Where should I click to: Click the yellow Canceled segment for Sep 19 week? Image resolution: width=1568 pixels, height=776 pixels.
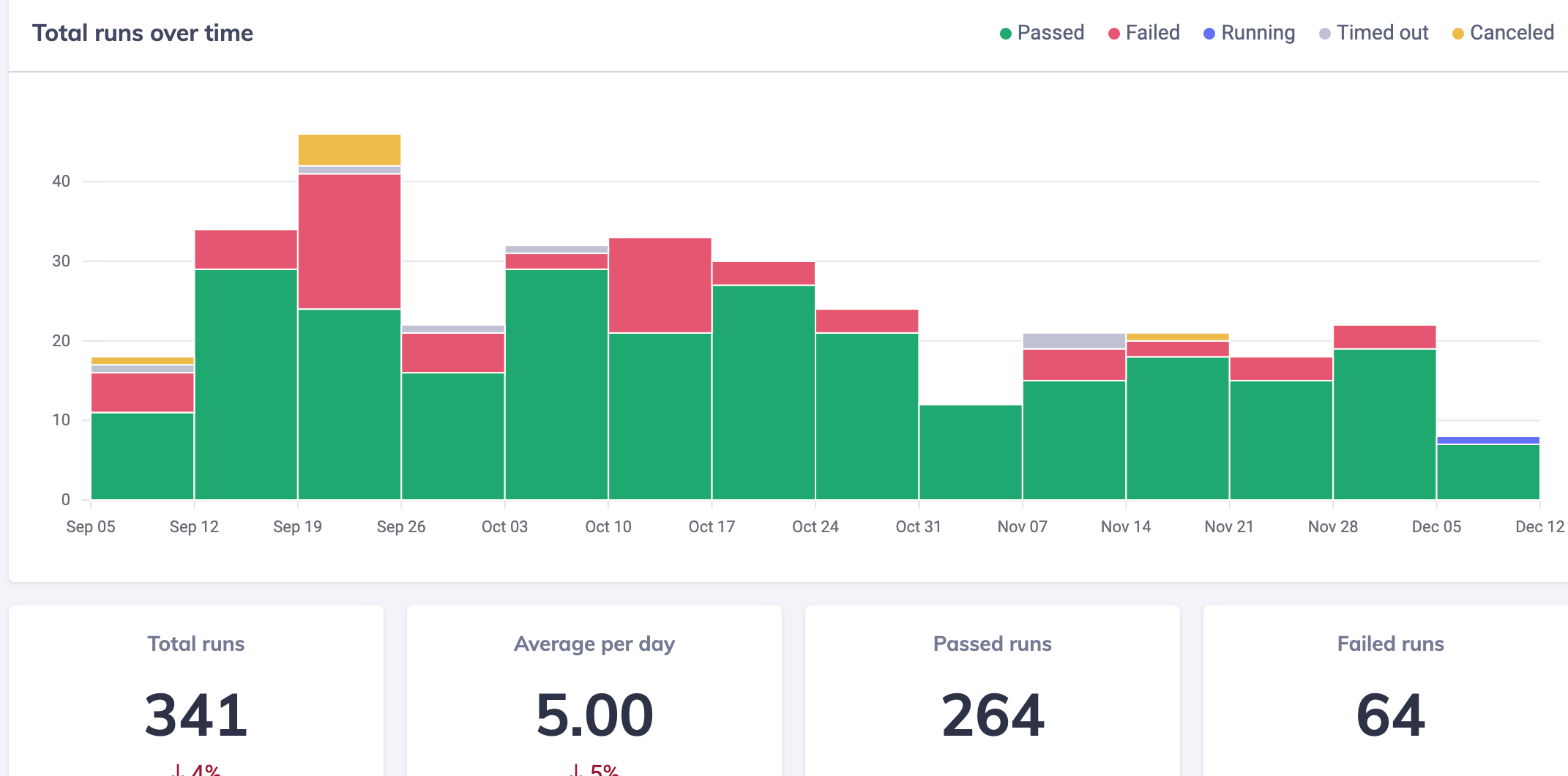349,150
